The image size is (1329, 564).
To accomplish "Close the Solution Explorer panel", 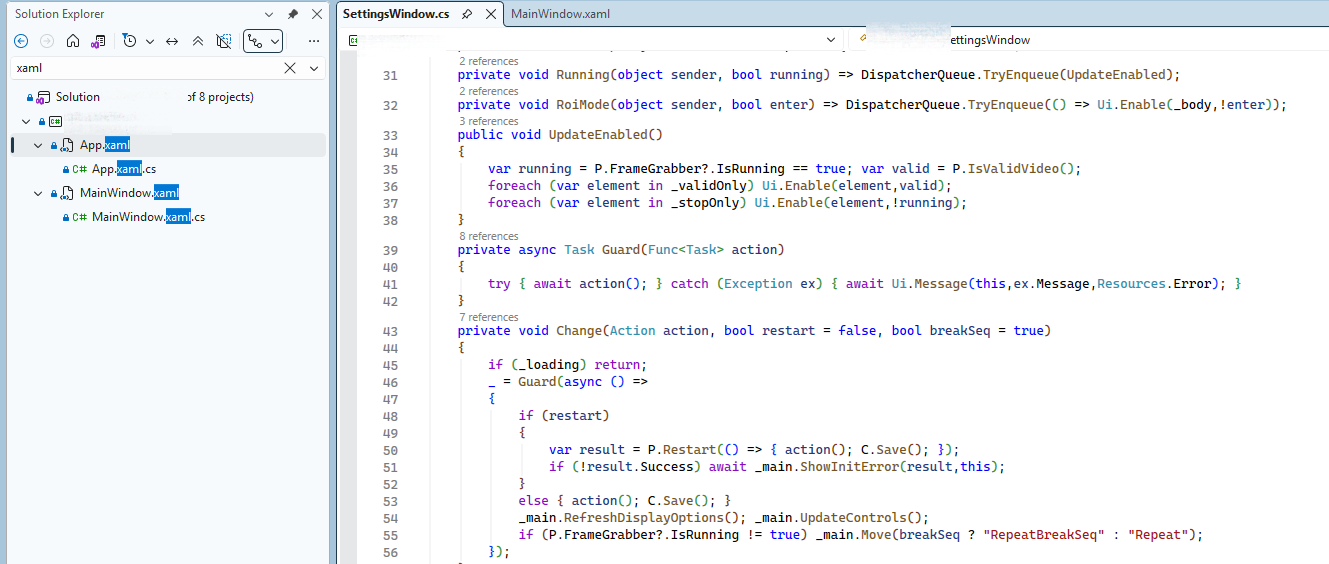I will (x=316, y=14).
